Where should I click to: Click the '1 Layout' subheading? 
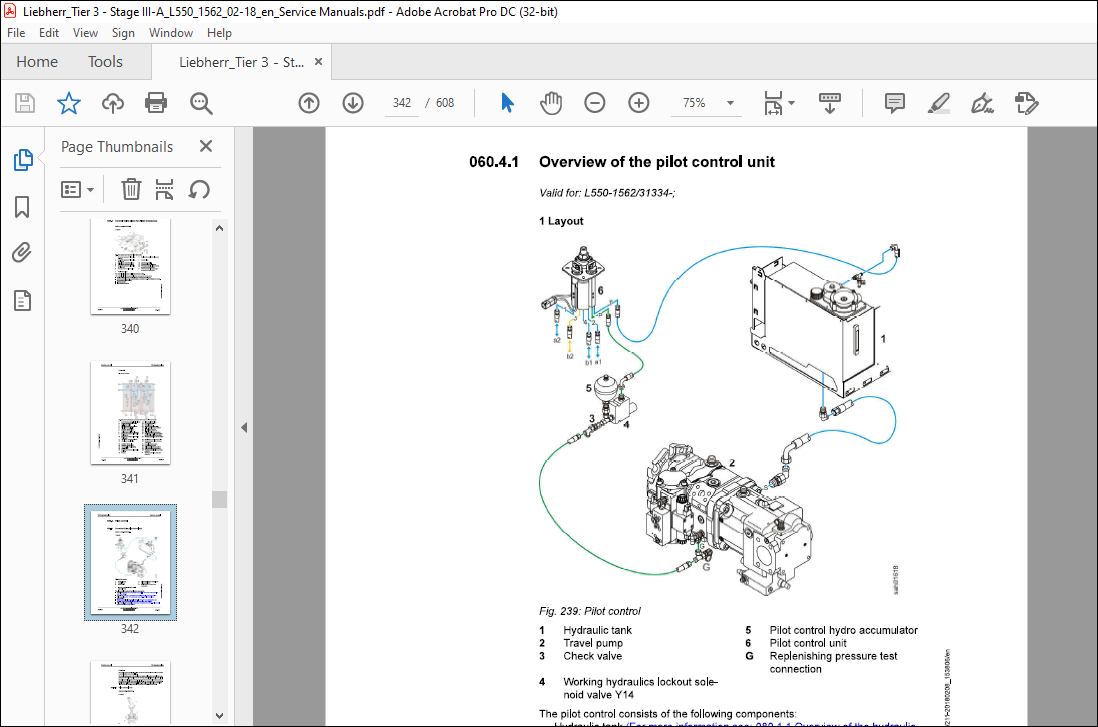tap(561, 221)
